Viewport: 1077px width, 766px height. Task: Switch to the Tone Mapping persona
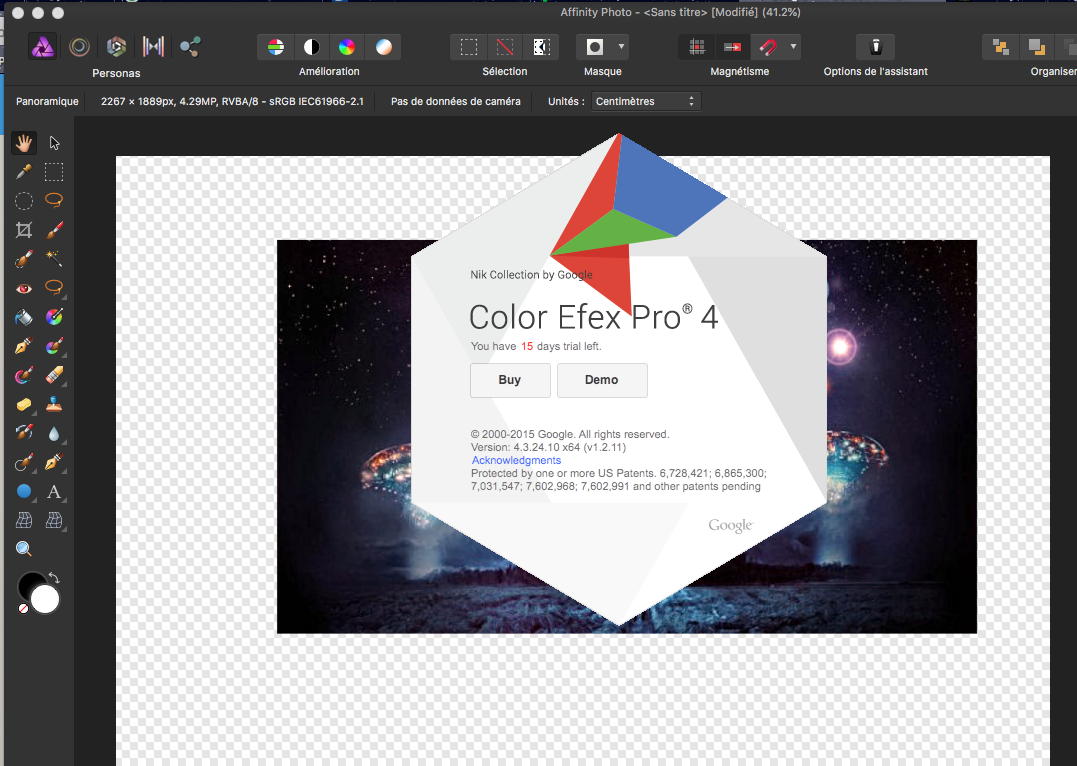pos(153,47)
